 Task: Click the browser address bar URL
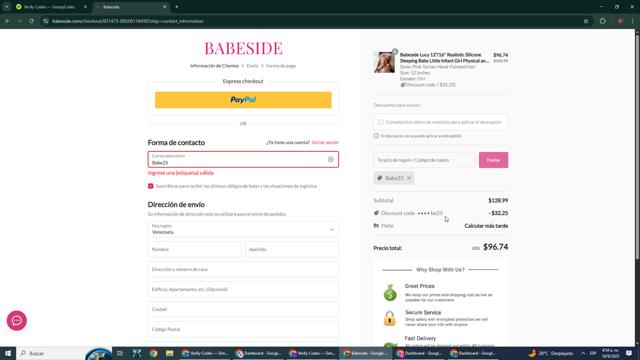click(x=127, y=21)
